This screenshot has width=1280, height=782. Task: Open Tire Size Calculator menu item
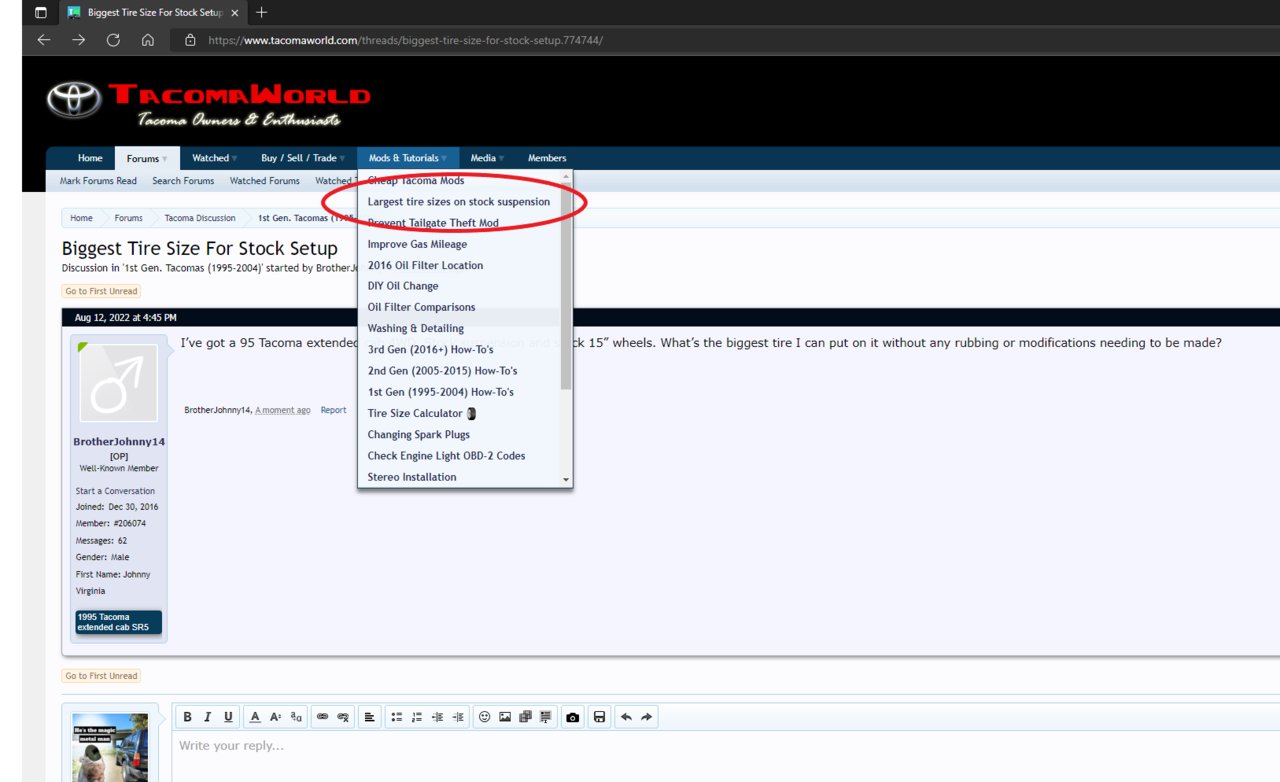tap(421, 413)
